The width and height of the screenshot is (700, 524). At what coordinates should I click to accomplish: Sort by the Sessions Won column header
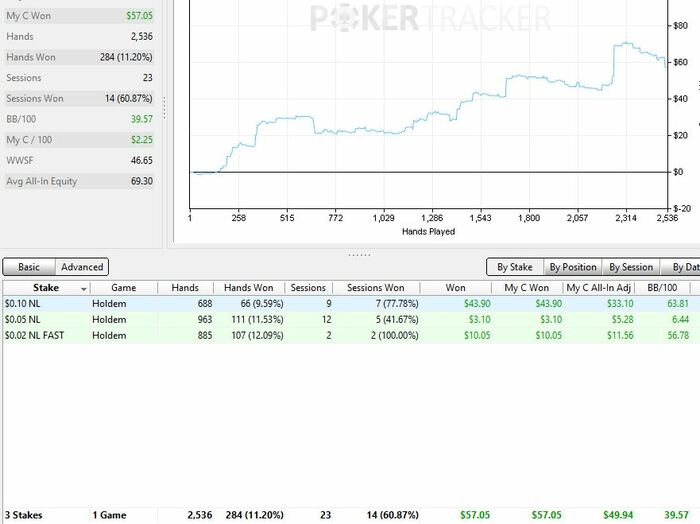375,288
